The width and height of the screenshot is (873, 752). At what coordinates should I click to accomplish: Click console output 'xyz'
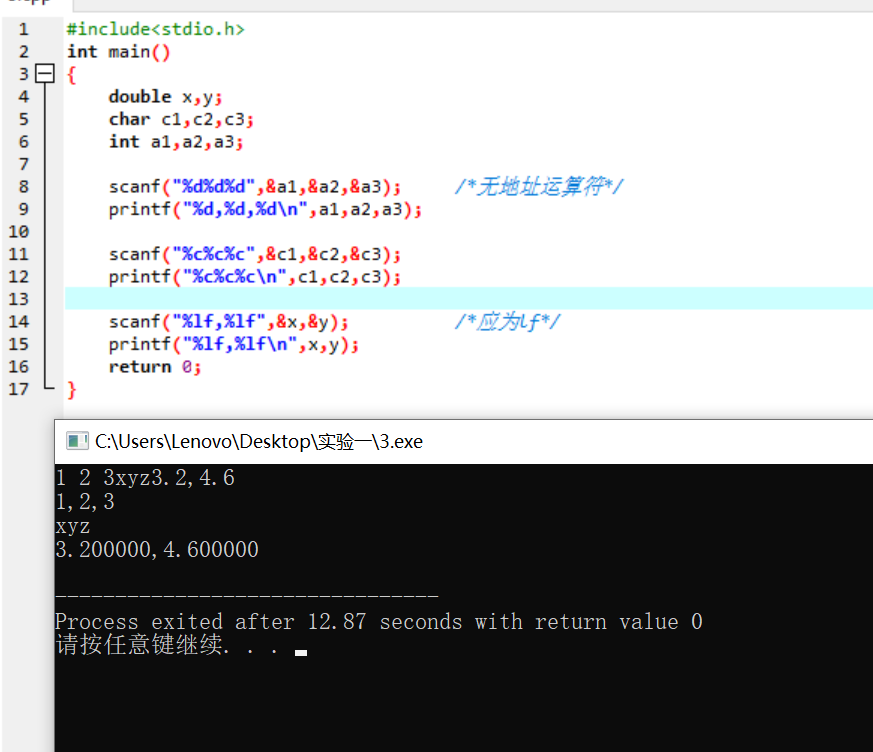(x=73, y=526)
